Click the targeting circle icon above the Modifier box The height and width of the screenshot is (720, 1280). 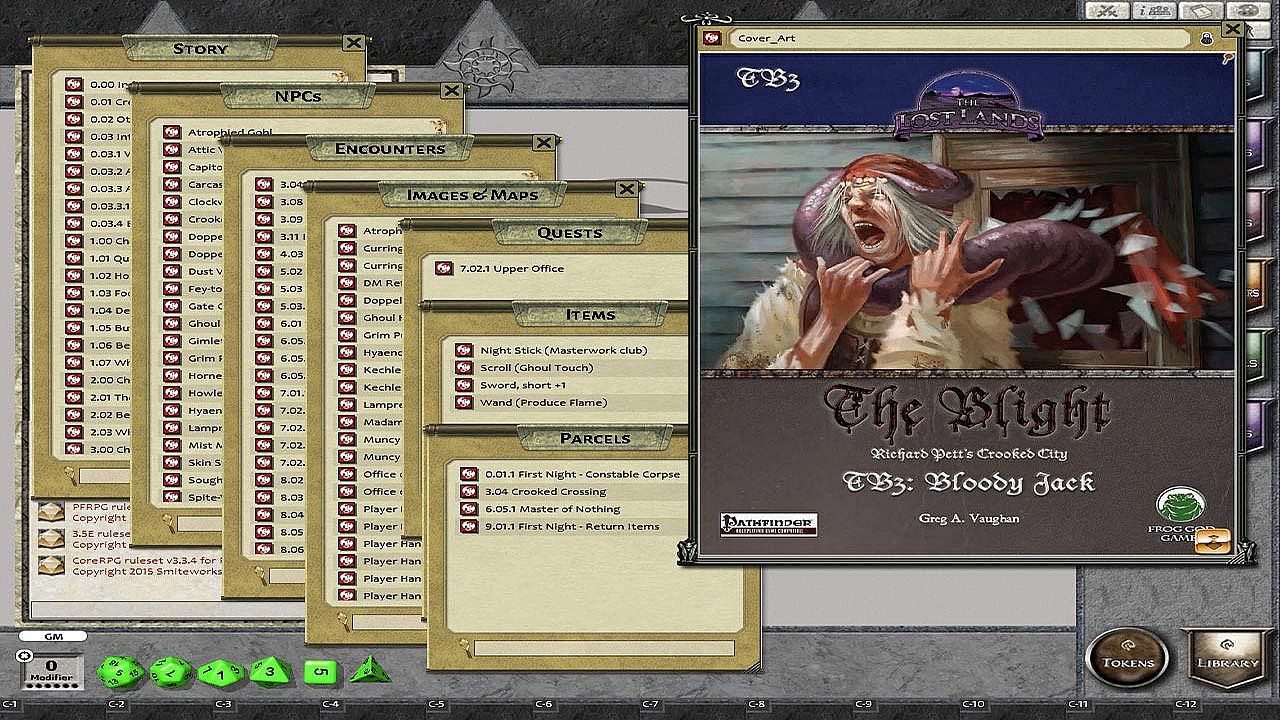[25, 656]
